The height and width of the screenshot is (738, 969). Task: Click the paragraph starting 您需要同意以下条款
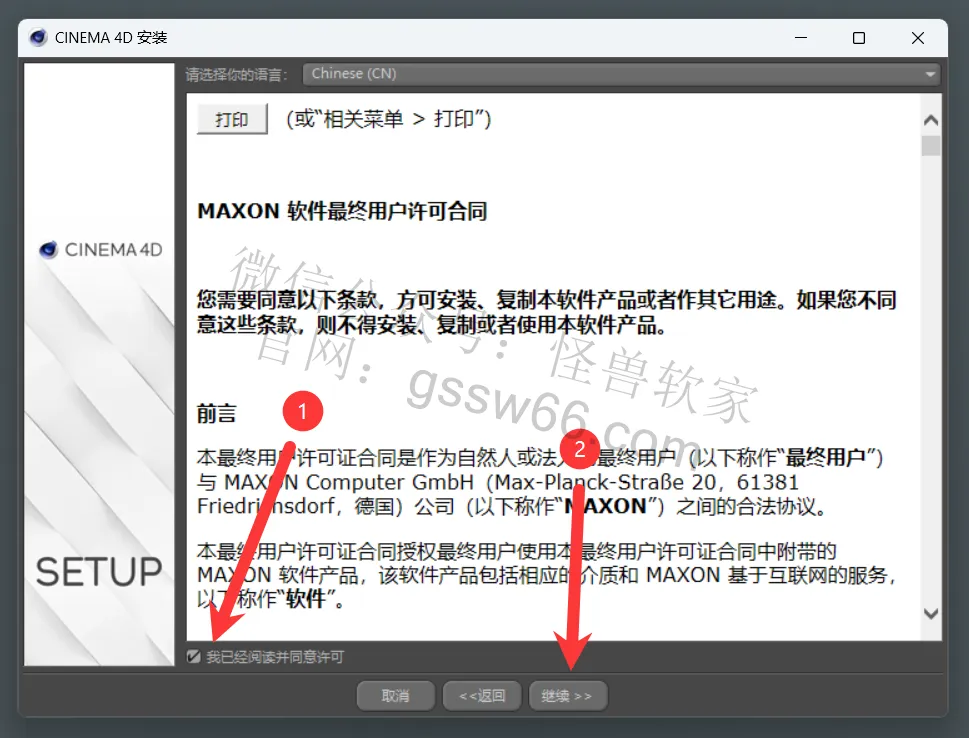point(546,312)
